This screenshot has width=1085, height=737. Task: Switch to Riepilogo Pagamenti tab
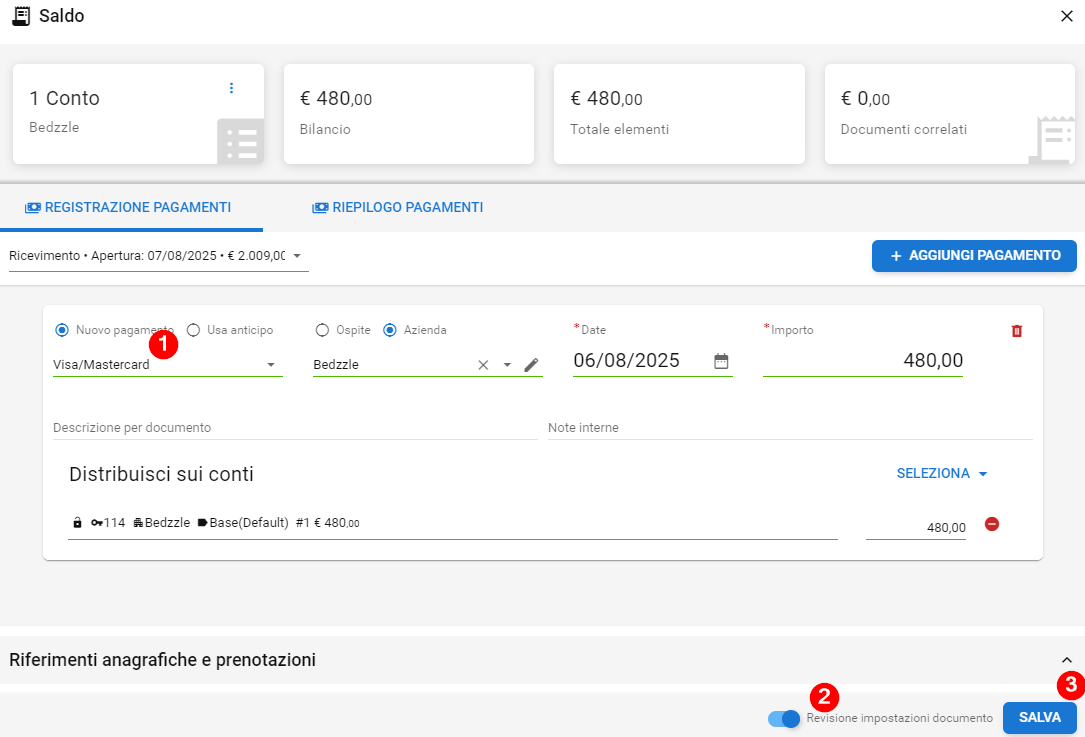pyautogui.click(x=397, y=207)
